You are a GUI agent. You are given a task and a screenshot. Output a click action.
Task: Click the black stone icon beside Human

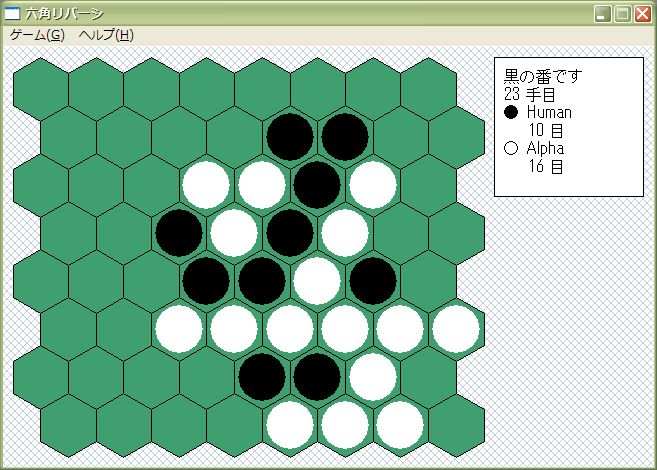[511, 112]
